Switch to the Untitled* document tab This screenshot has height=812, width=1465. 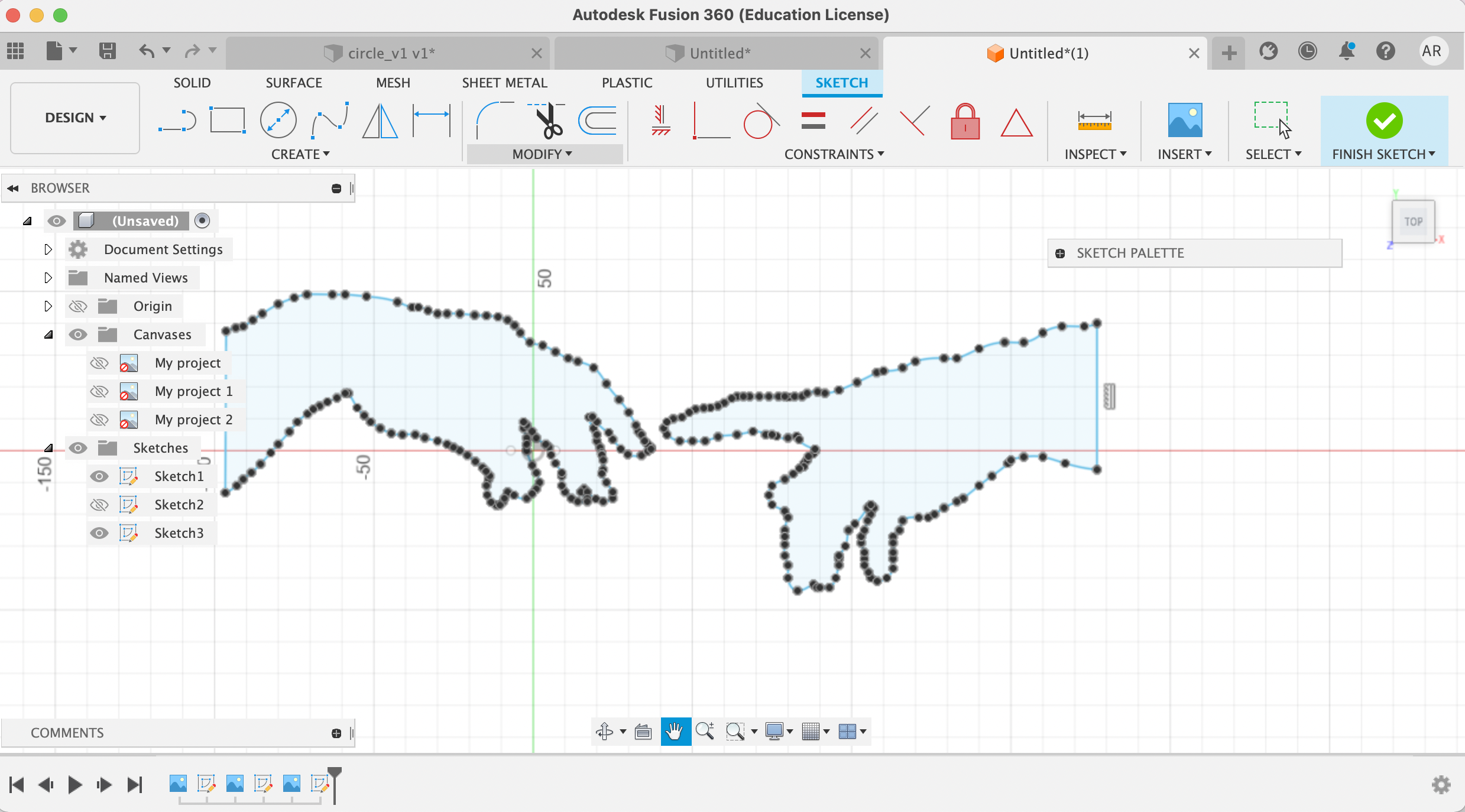[716, 53]
